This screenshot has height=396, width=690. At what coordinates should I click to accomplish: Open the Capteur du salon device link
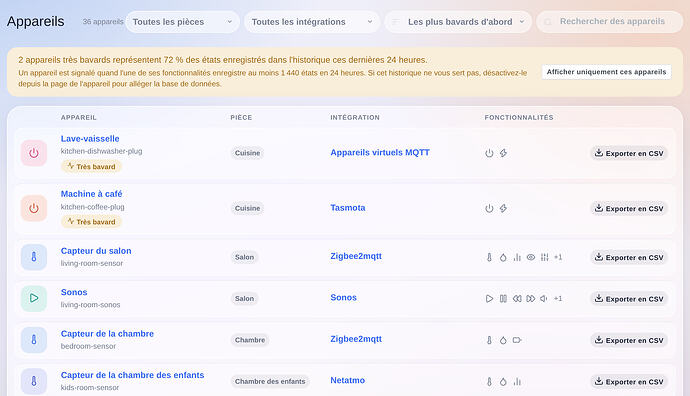96,251
